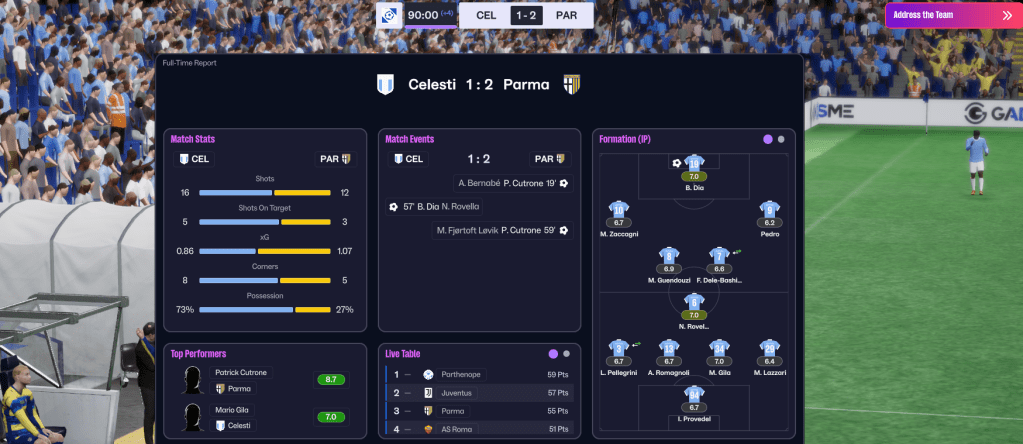
Task: Select the purple page dot in Live Table
Action: pos(553,353)
